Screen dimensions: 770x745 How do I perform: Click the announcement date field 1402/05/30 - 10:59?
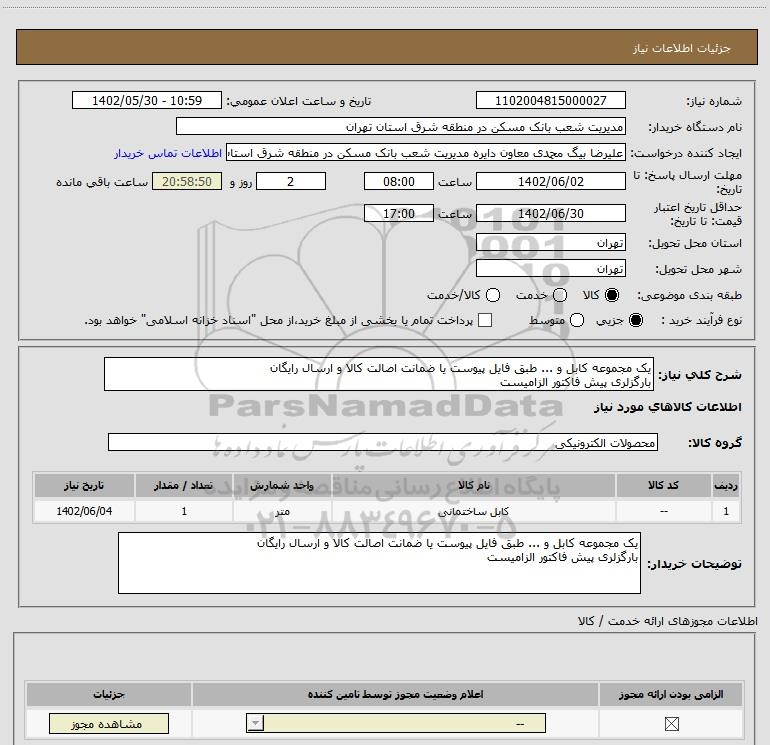point(147,100)
